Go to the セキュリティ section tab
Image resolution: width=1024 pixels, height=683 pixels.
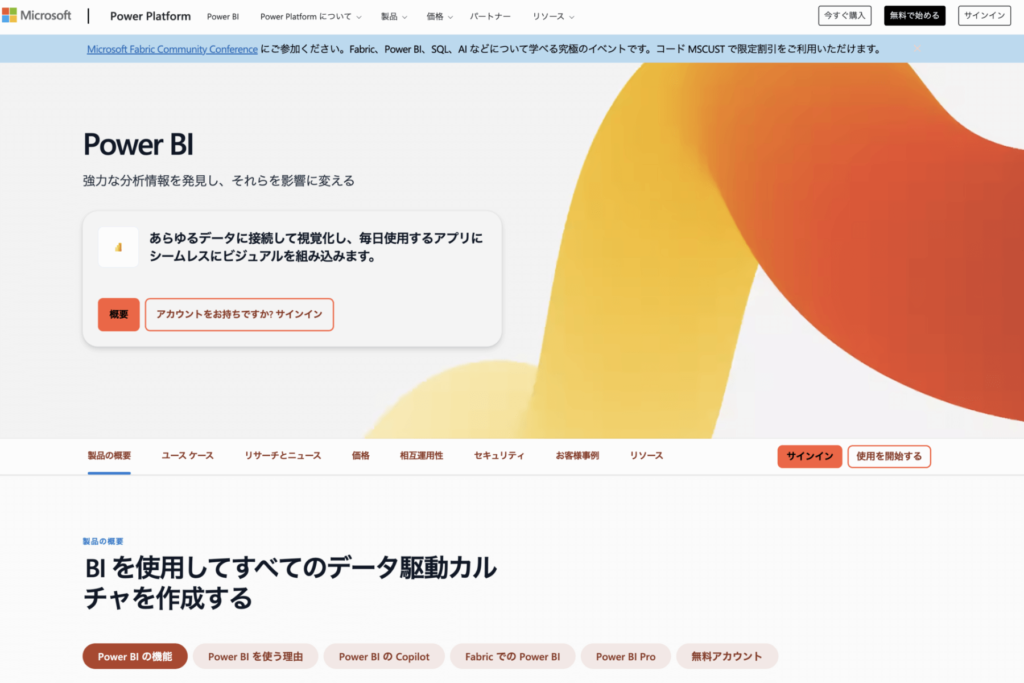point(499,456)
